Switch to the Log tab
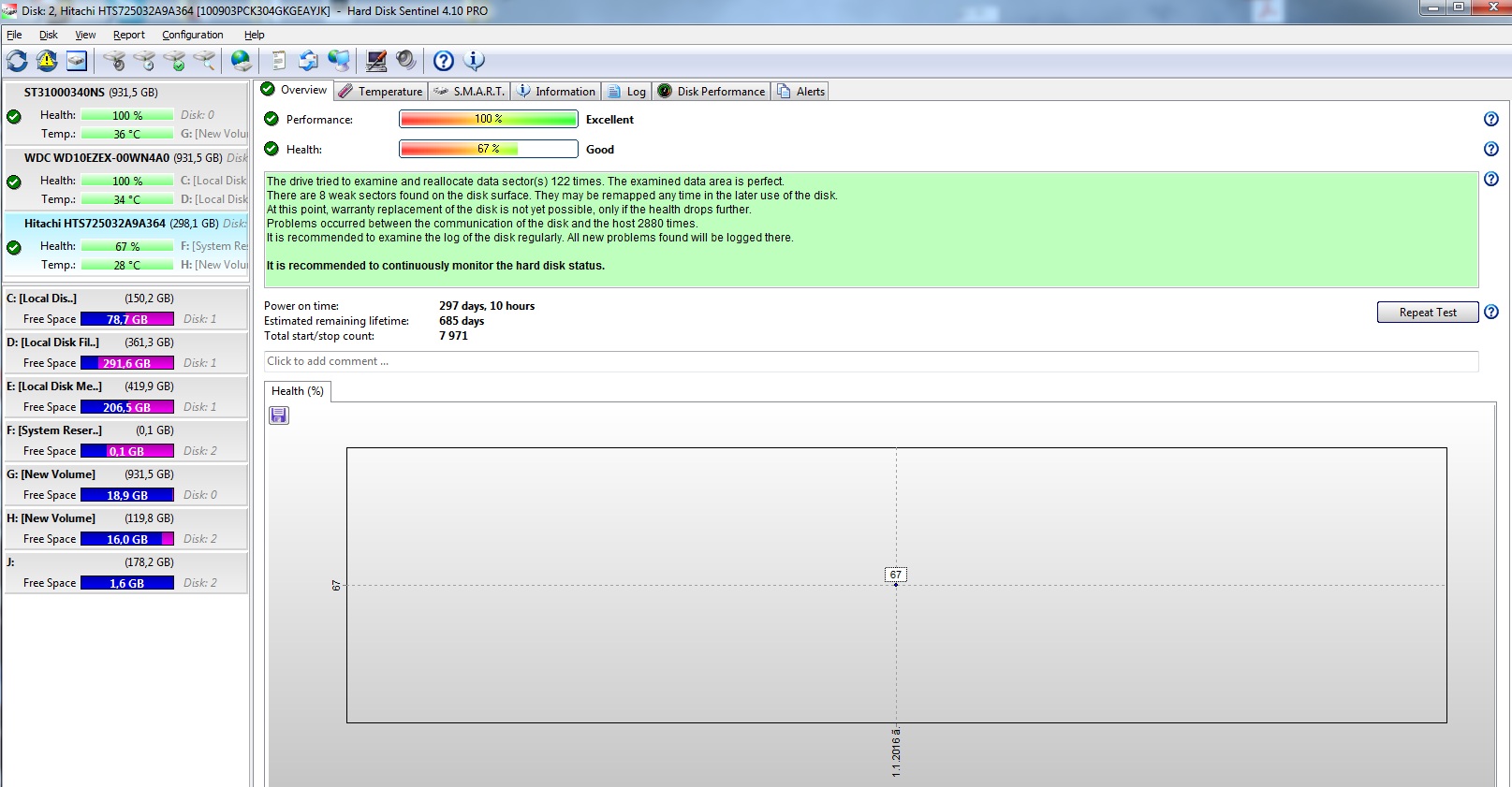Viewport: 1512px width, 787px height. pyautogui.click(x=626, y=91)
